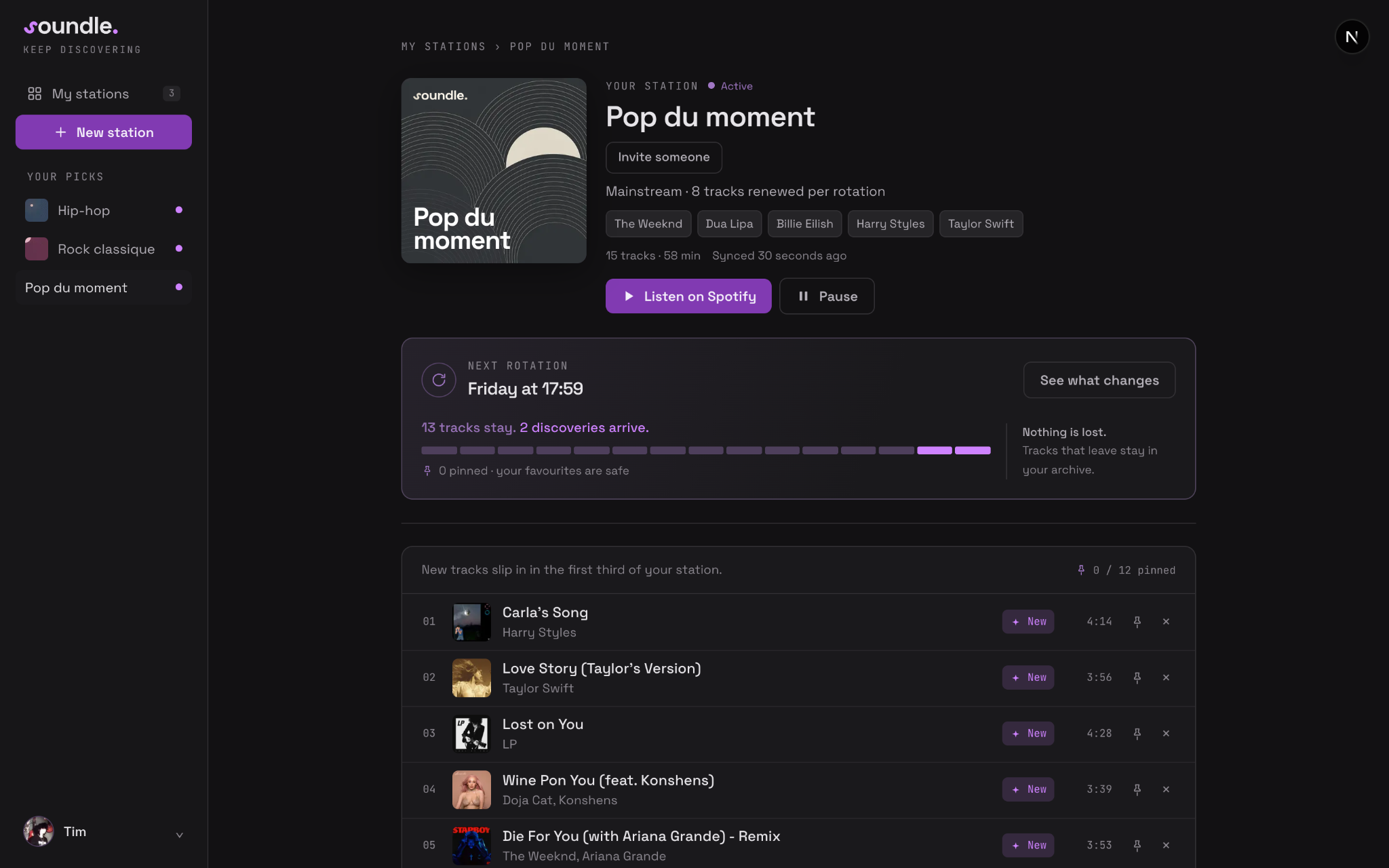Pin Carla's Song track
Viewport: 1389px width, 868px height.
[x=1137, y=622]
